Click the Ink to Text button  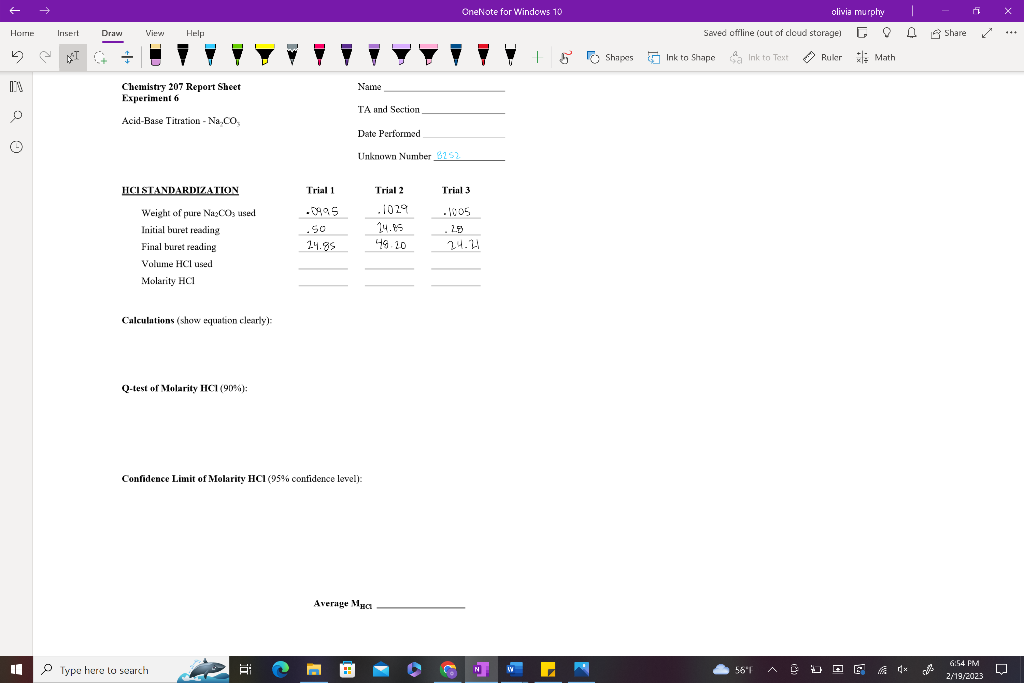point(759,57)
